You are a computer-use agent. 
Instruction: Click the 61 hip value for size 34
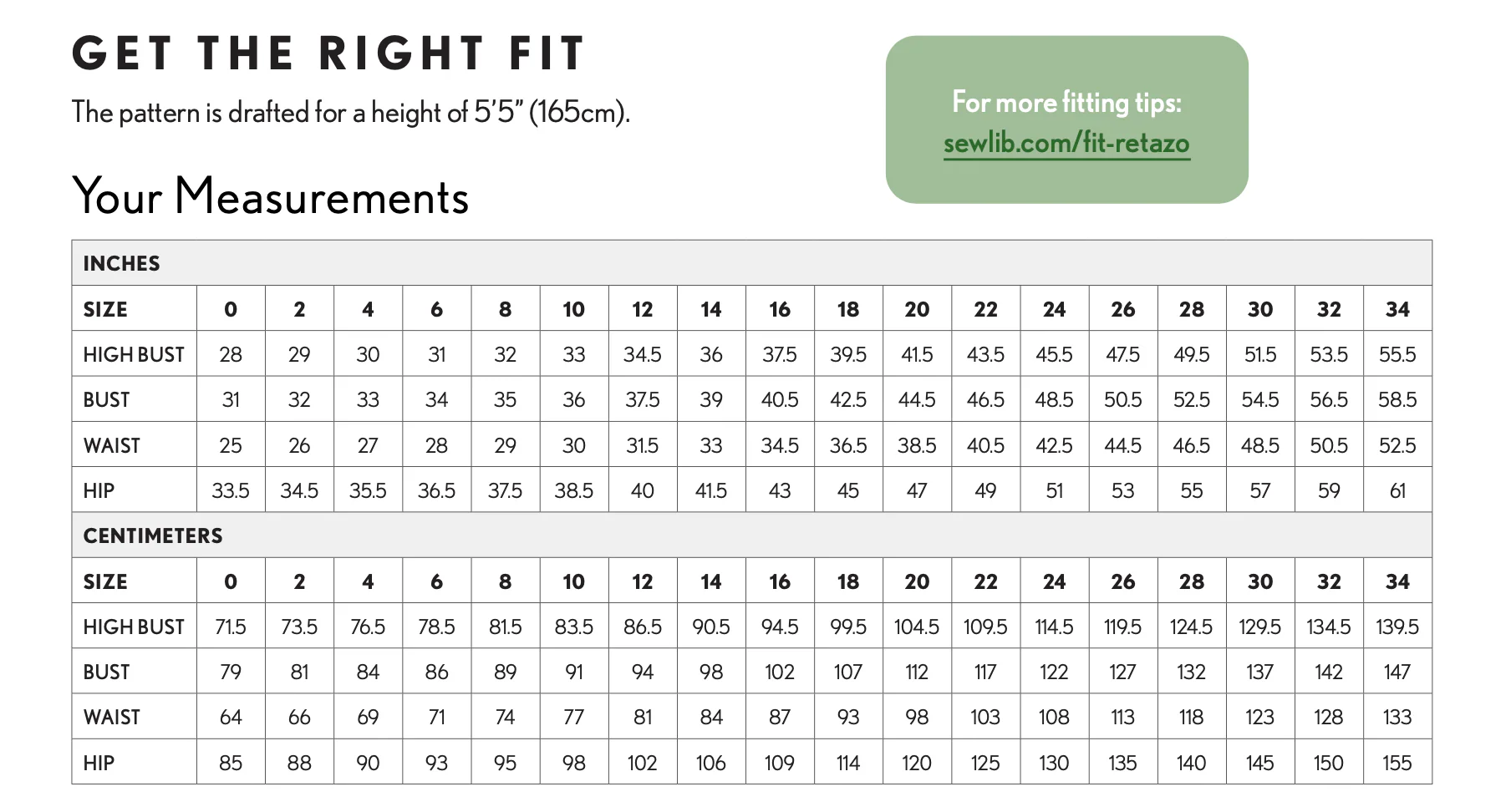click(x=1397, y=490)
